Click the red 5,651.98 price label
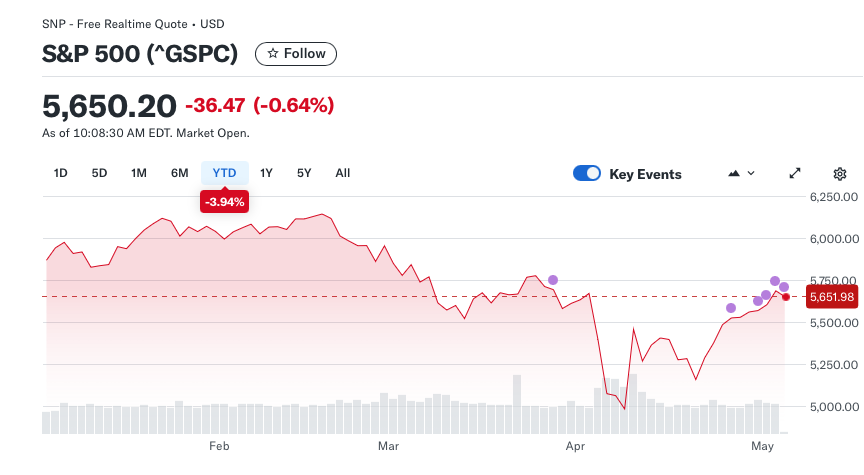This screenshot has height=475, width=864. (x=832, y=297)
